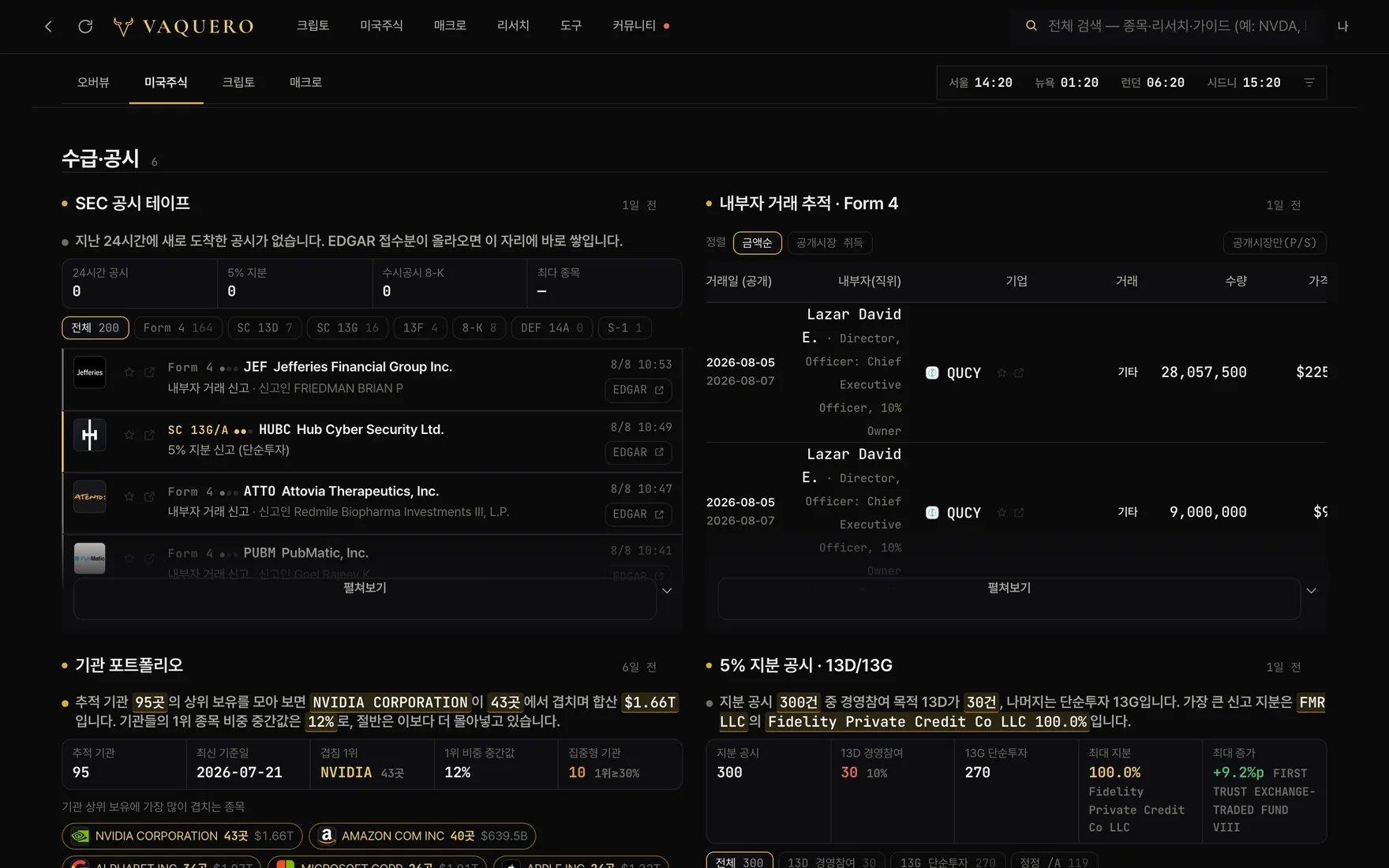1389x868 pixels.
Task: Open the 매크로 top navigation menu
Action: click(450, 26)
